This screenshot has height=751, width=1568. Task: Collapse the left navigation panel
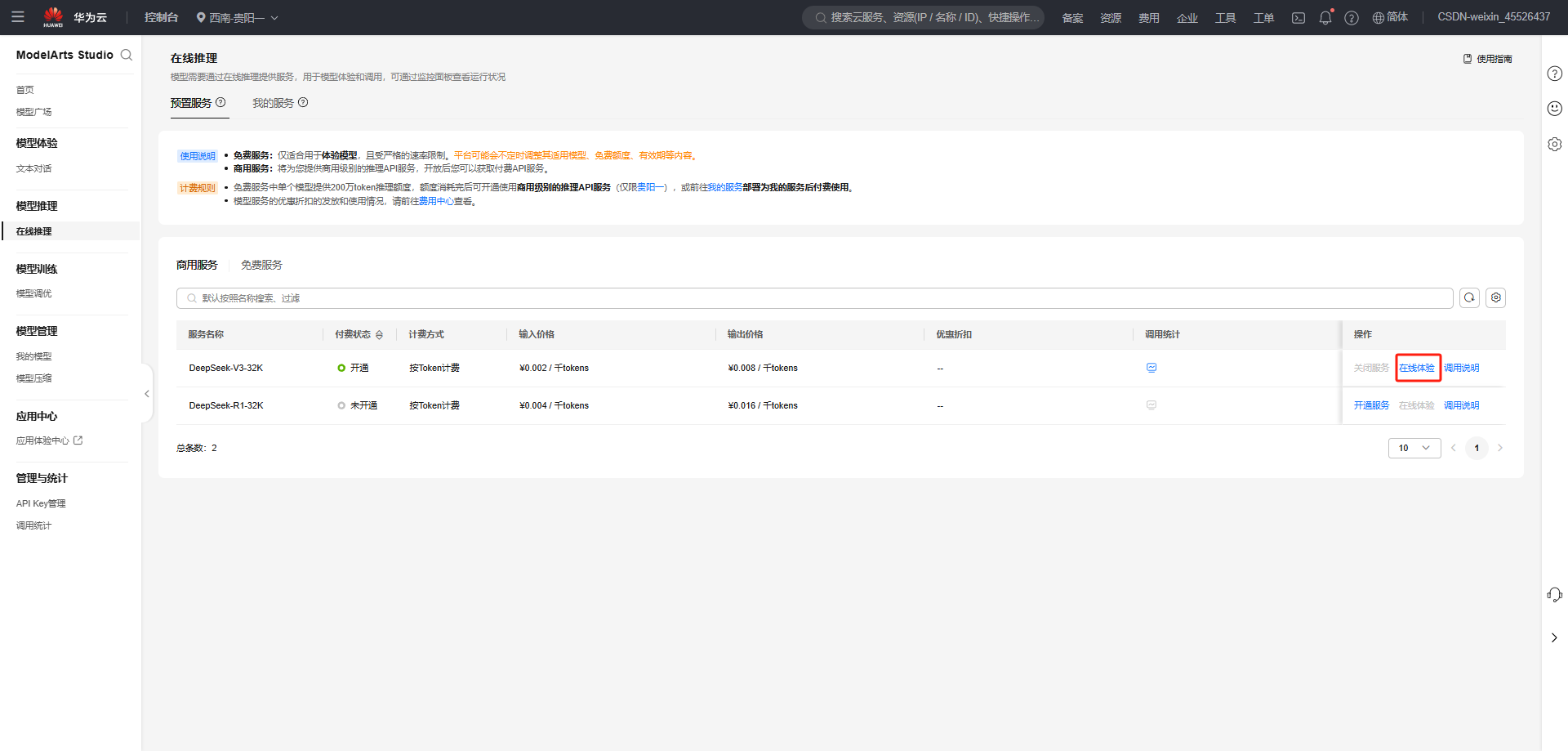(x=147, y=394)
